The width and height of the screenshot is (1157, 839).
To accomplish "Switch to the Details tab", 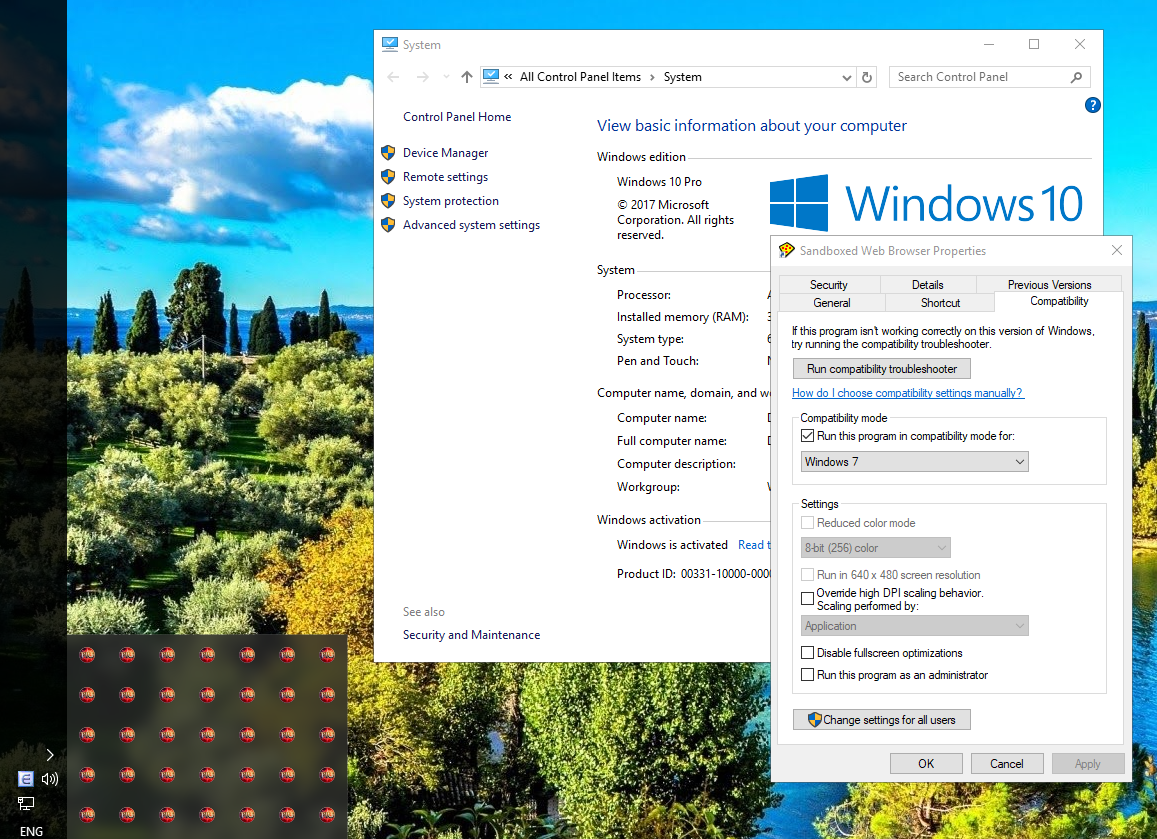I will pos(928,285).
